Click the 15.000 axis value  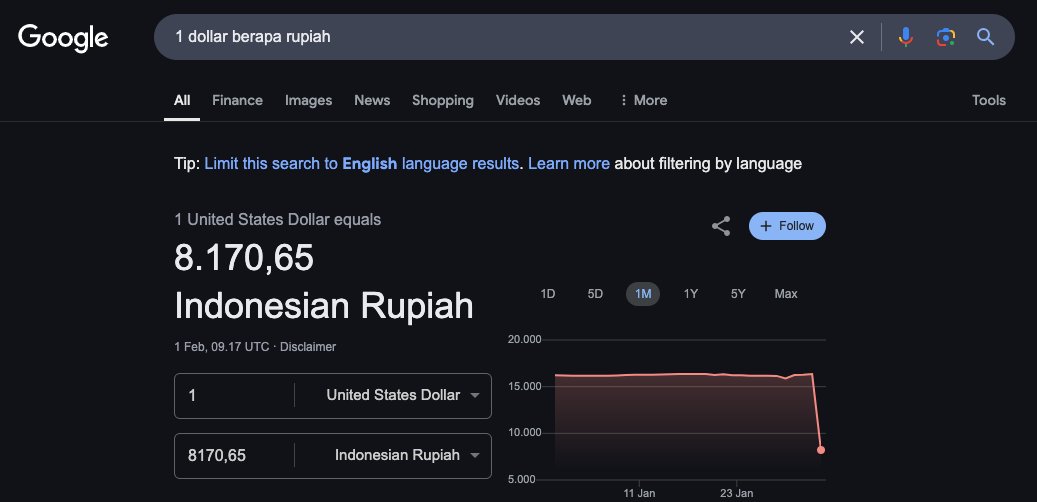[524, 386]
